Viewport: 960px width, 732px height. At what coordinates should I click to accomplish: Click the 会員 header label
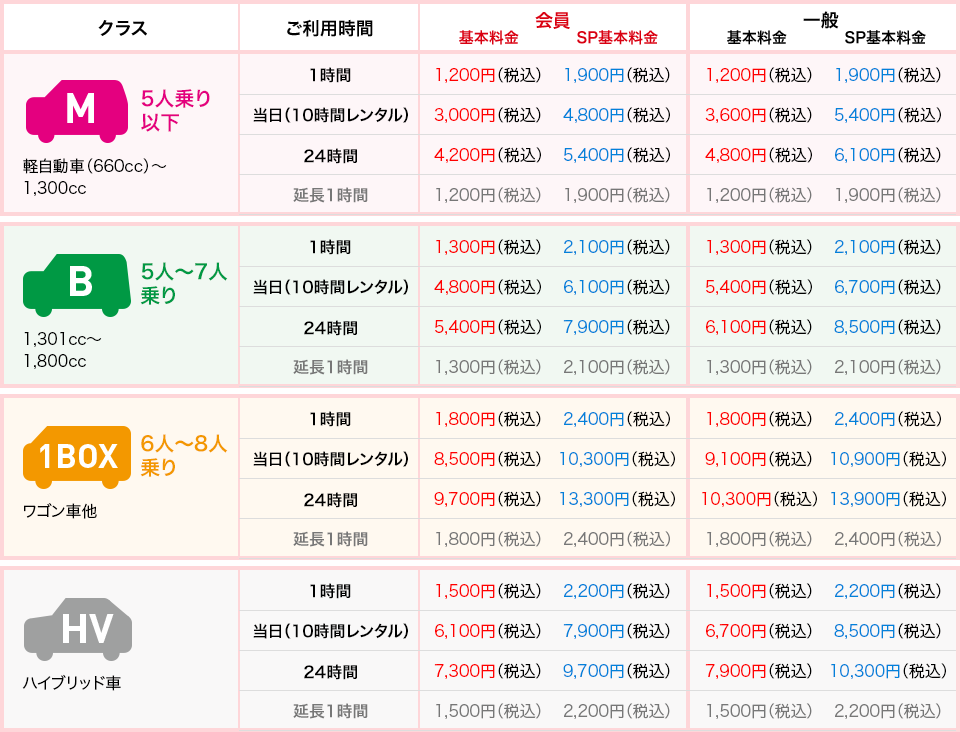(x=552, y=20)
